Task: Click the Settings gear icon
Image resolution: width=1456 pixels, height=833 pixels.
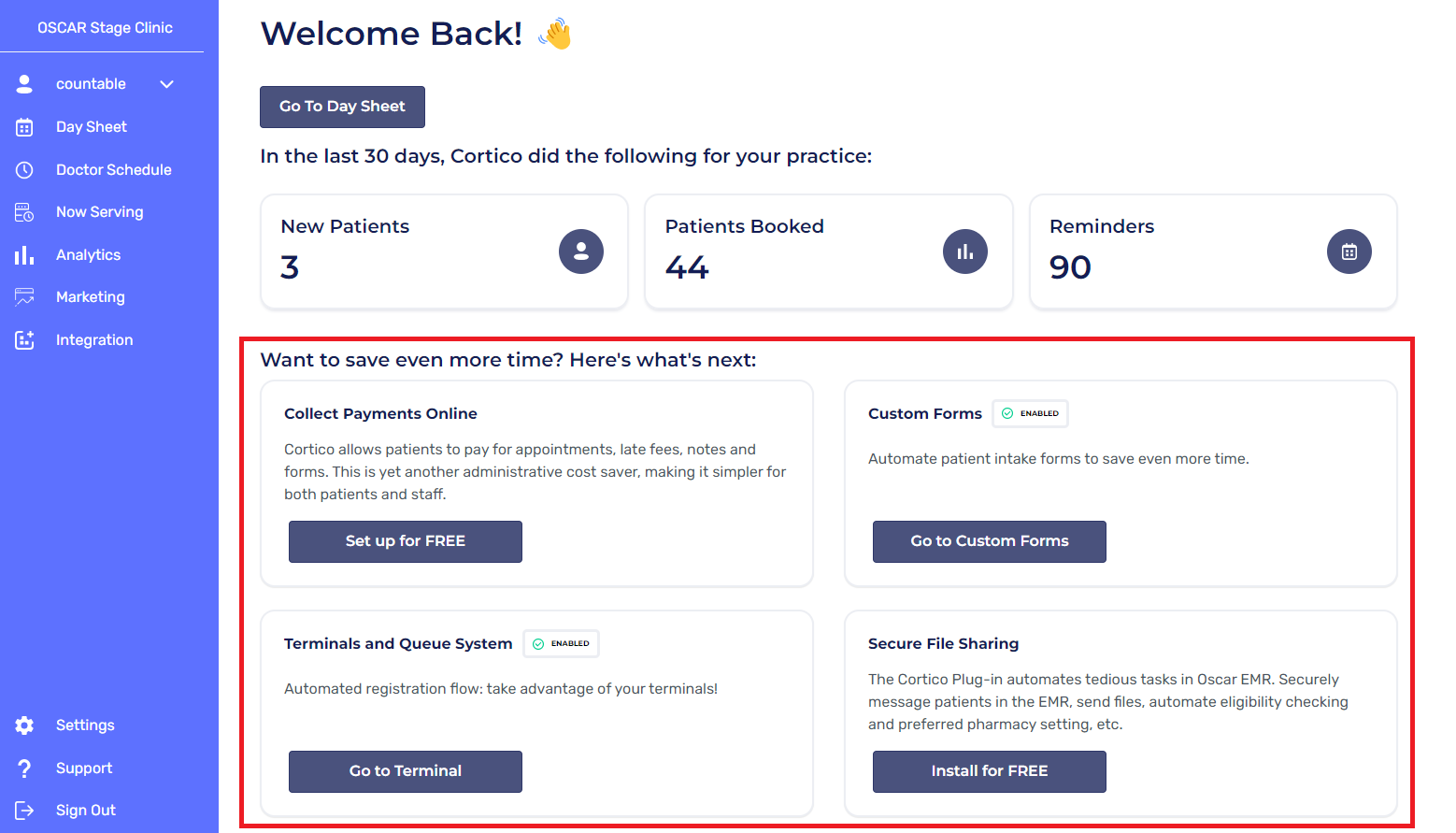Action: click(x=24, y=725)
